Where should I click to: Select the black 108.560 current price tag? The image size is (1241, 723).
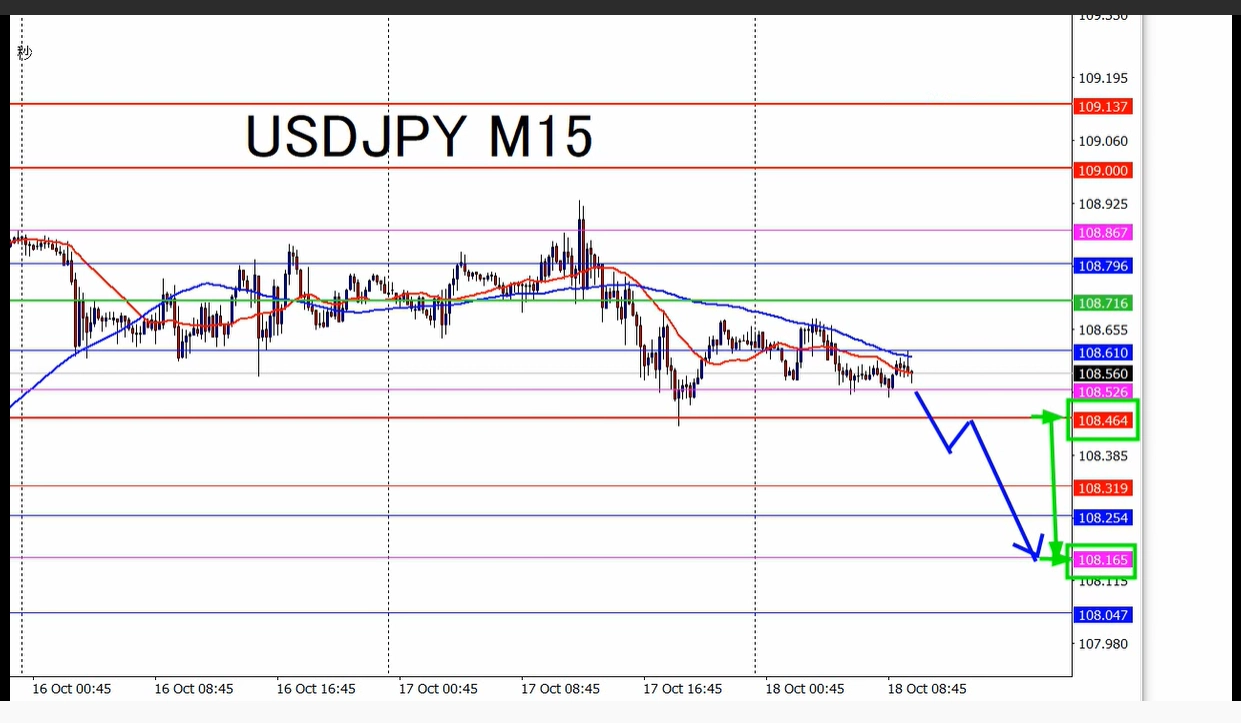pos(1102,374)
